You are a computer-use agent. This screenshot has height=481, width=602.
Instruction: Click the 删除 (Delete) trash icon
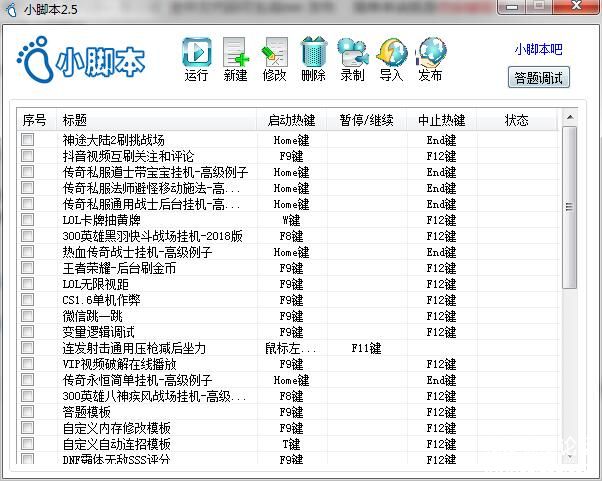pos(314,53)
